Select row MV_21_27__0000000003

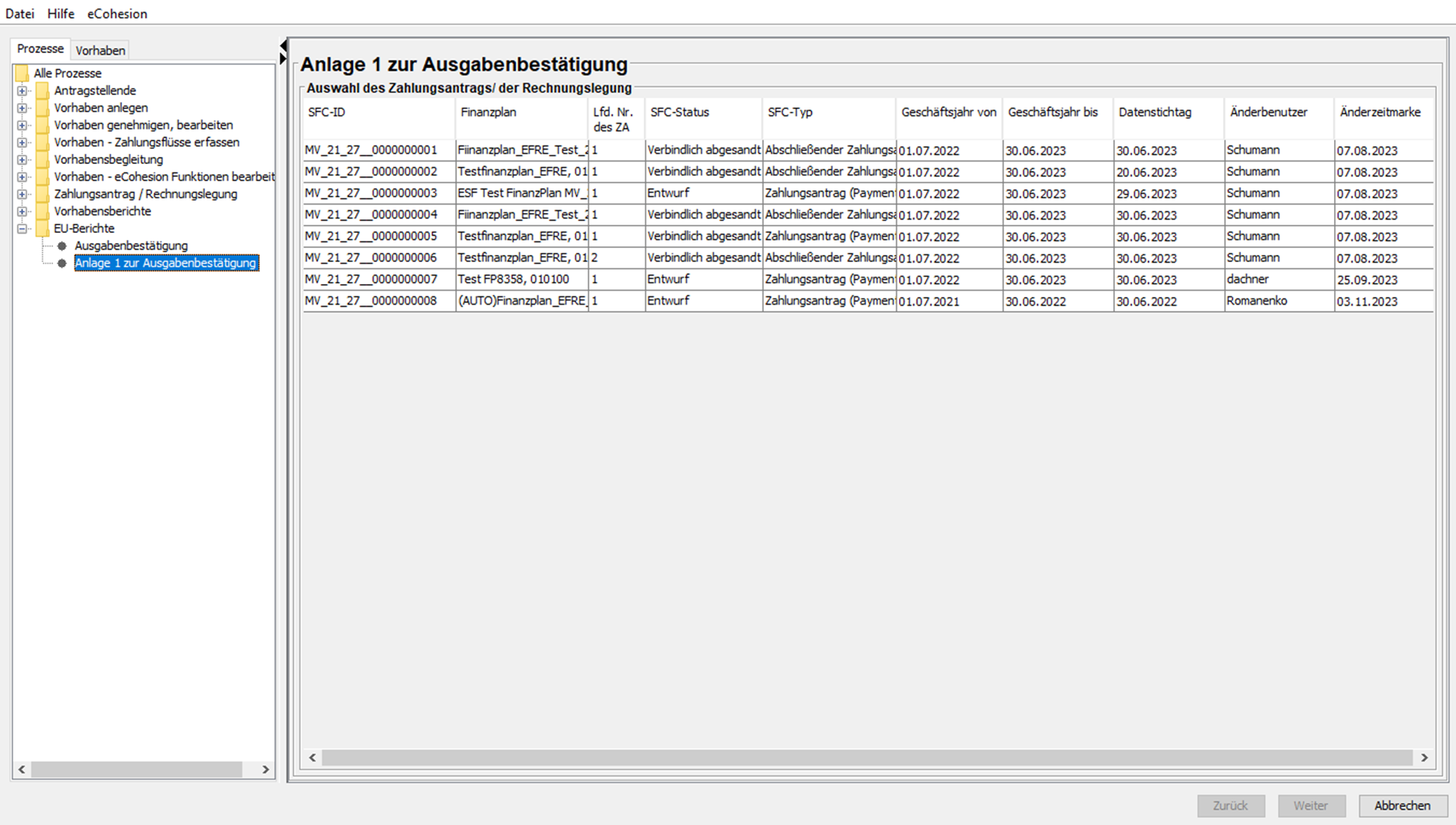click(x=868, y=193)
